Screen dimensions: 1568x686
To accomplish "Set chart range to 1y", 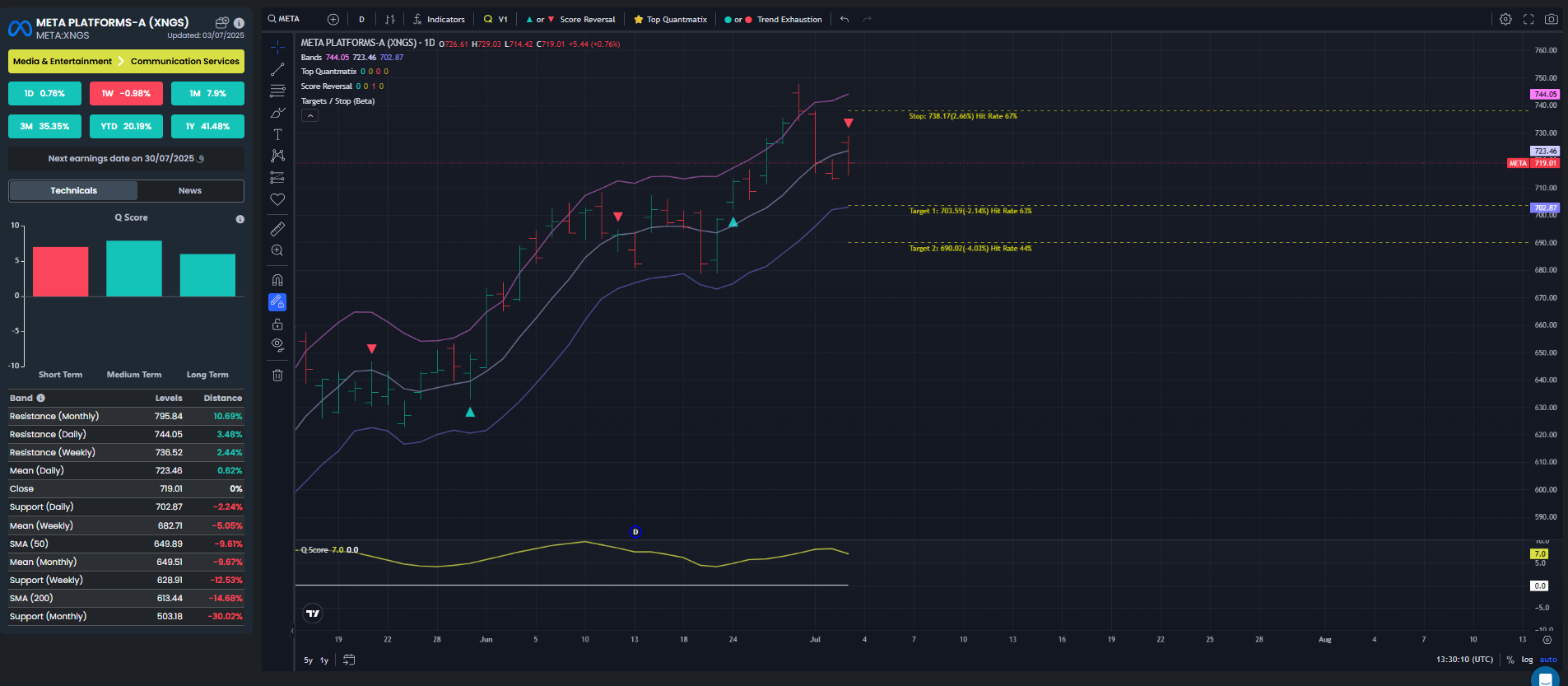I will coord(324,660).
